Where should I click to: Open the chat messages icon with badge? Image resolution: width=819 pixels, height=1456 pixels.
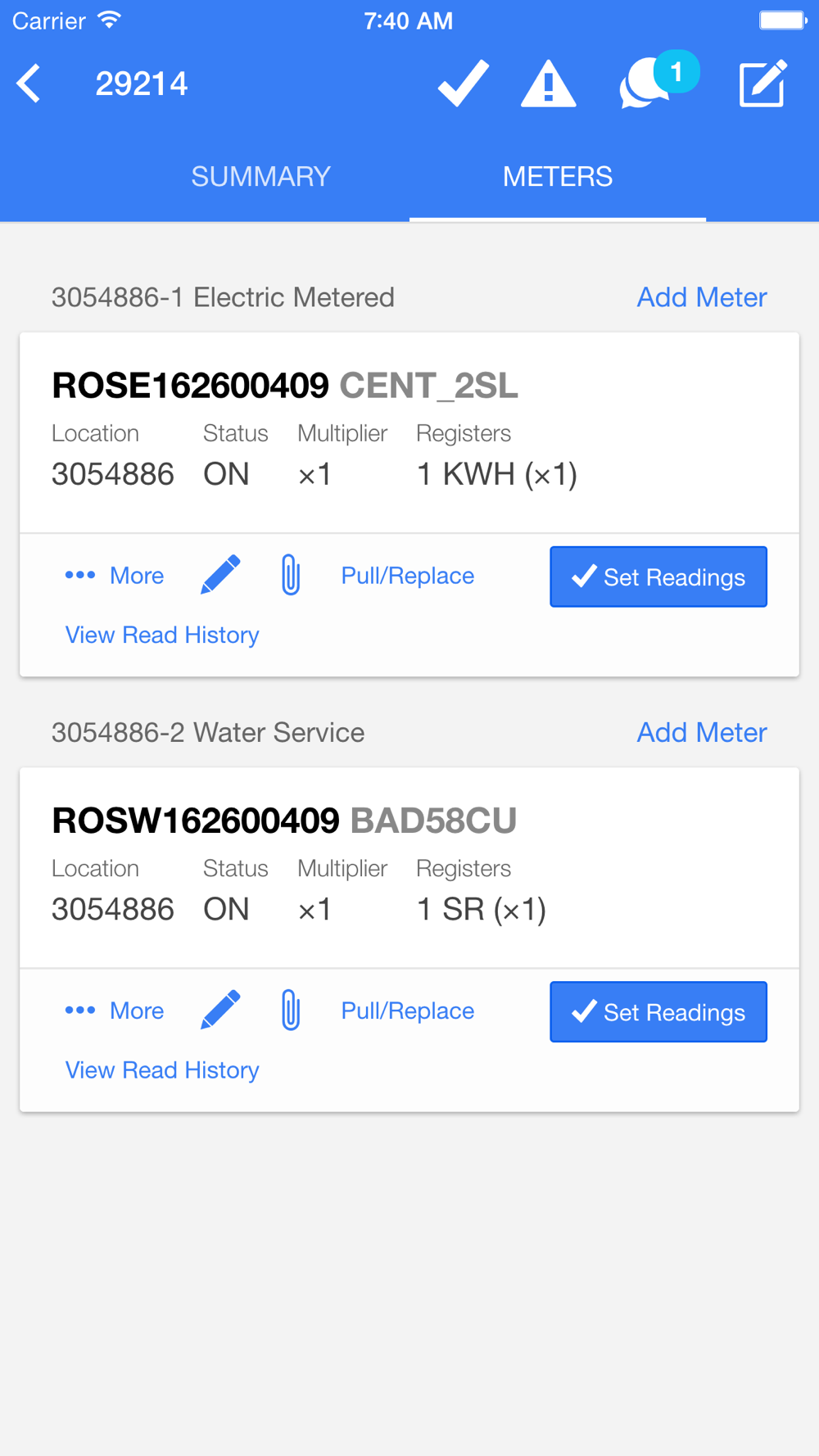pyautogui.click(x=656, y=82)
